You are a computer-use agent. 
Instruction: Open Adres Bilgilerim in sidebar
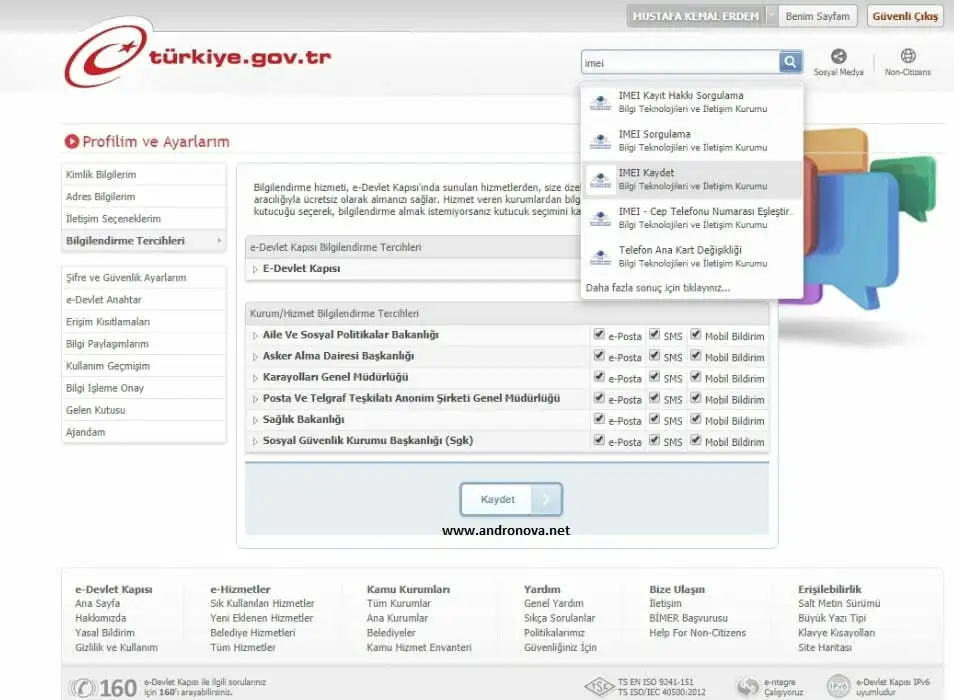click(144, 196)
